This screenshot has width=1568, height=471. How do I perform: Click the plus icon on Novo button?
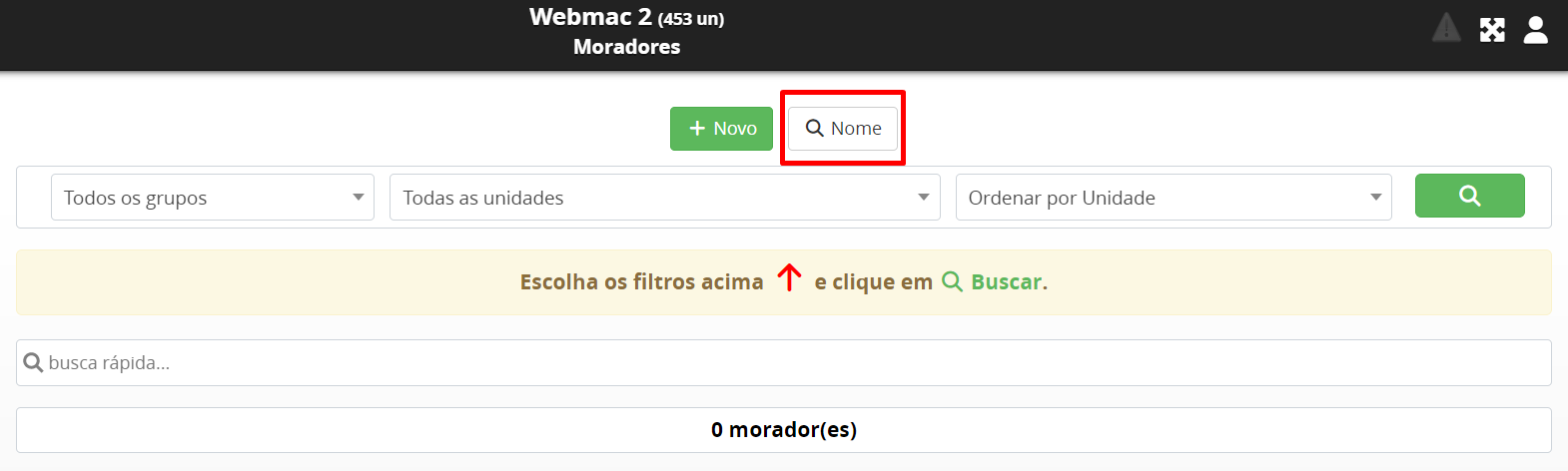coord(698,129)
